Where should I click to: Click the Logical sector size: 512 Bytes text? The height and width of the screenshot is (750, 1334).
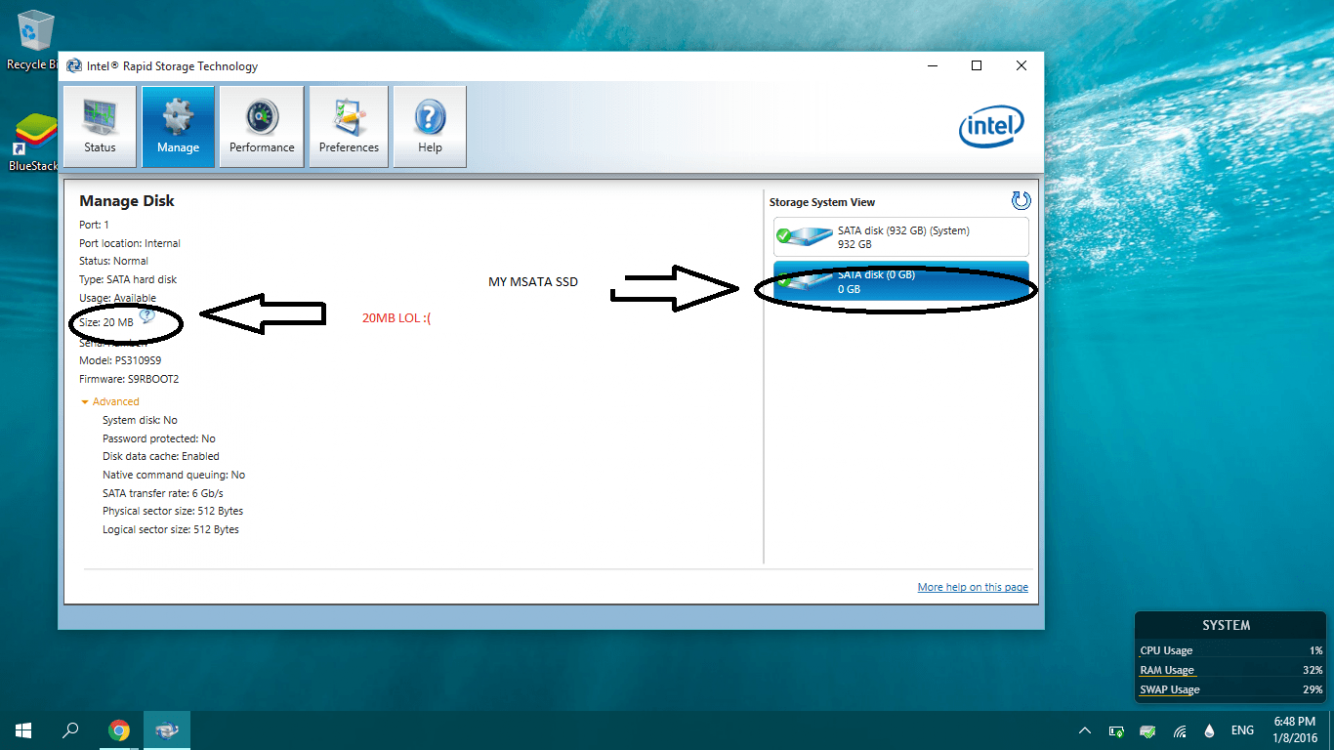(171, 529)
